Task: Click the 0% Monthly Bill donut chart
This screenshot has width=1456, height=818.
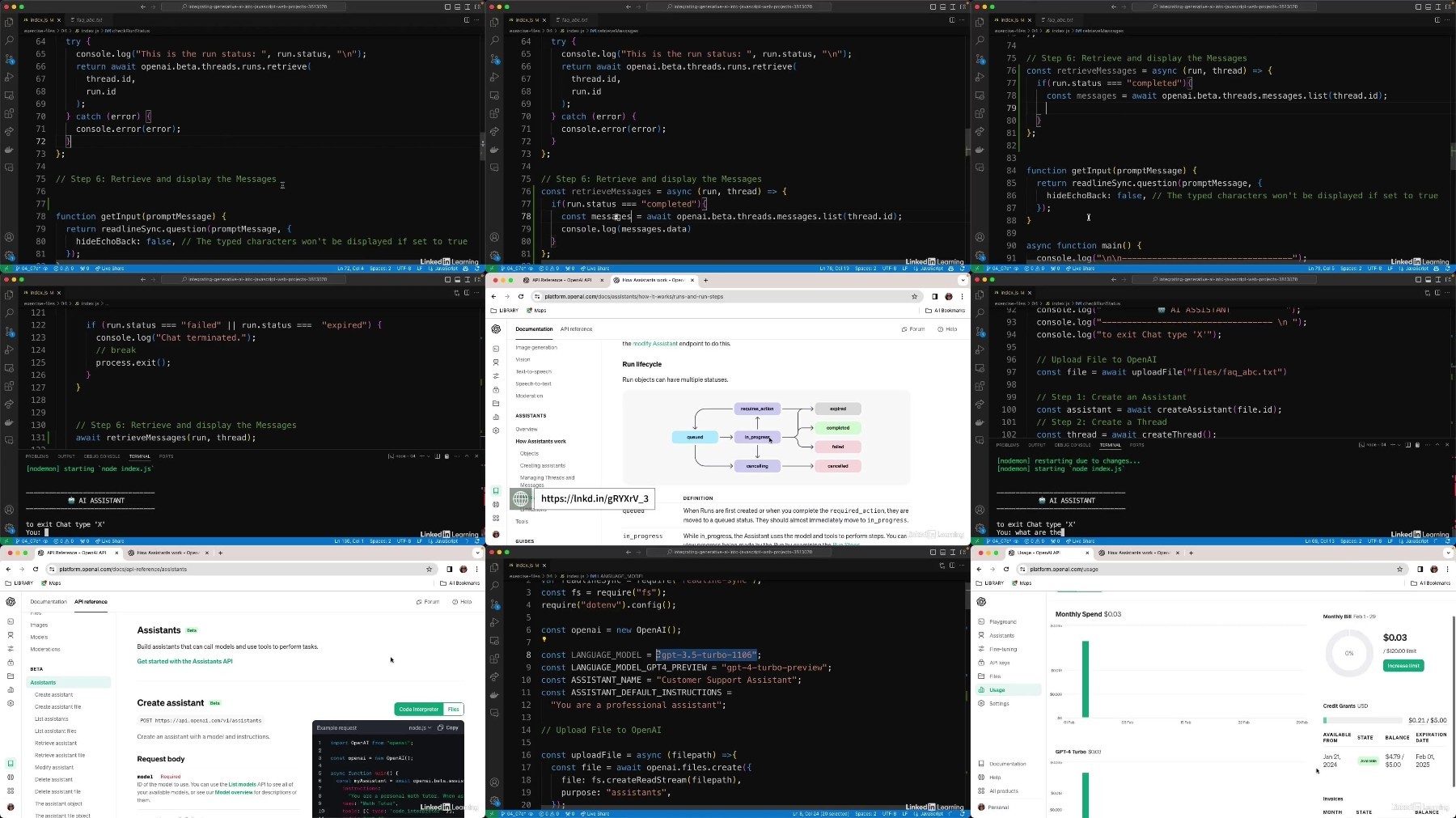Action: tap(1349, 653)
